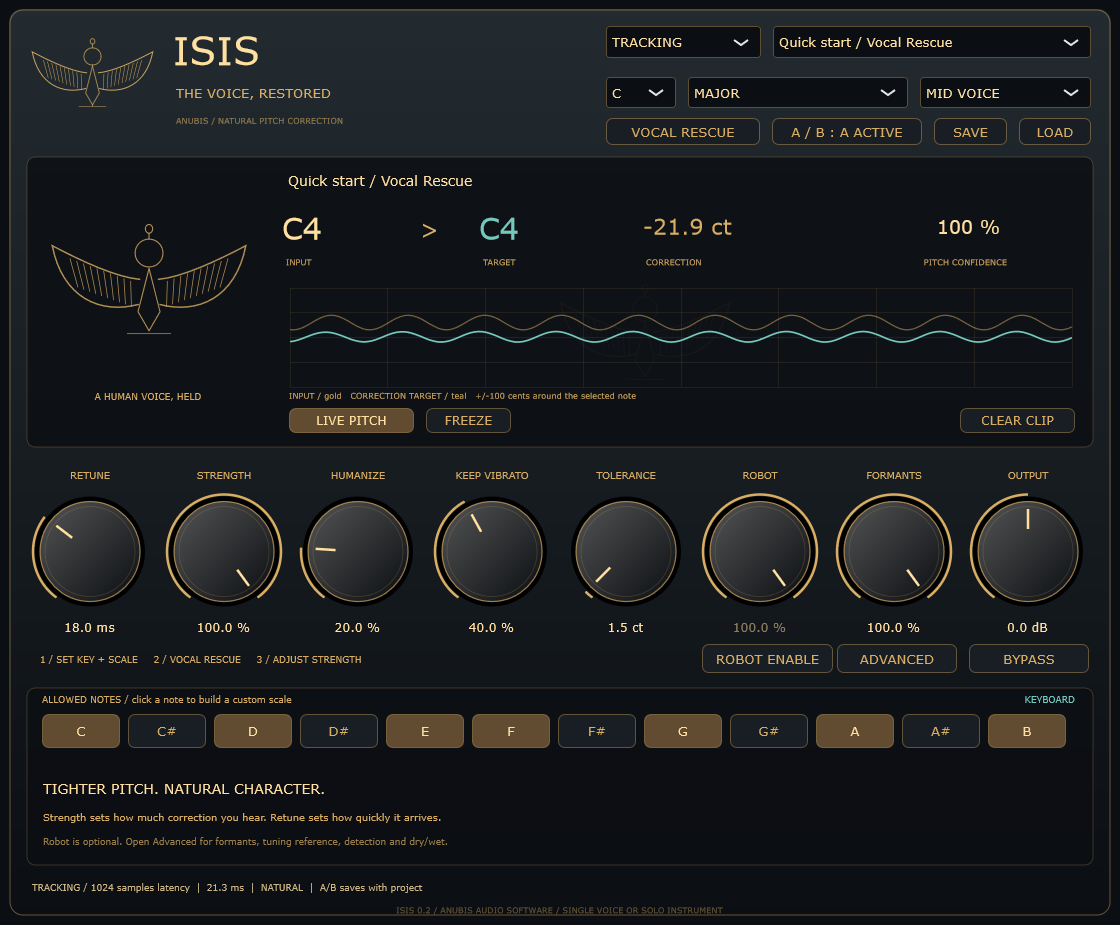Screen dimensions: 1120x925
Task: Toggle allowed note D#
Action: (x=339, y=731)
